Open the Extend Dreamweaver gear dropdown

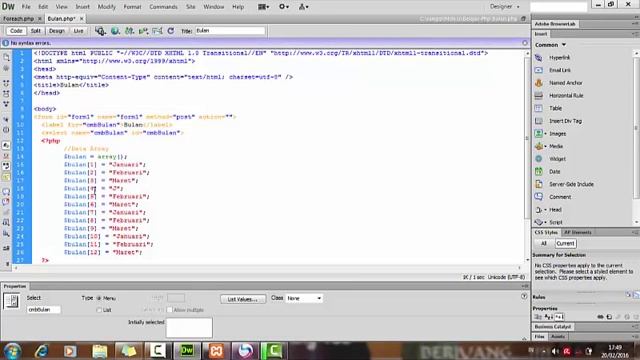(284, 7)
